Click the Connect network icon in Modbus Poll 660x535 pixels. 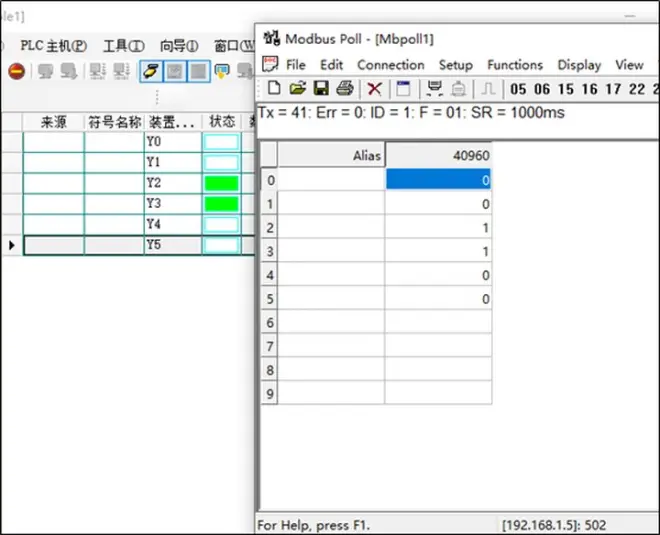pyautogui.click(x=434, y=88)
